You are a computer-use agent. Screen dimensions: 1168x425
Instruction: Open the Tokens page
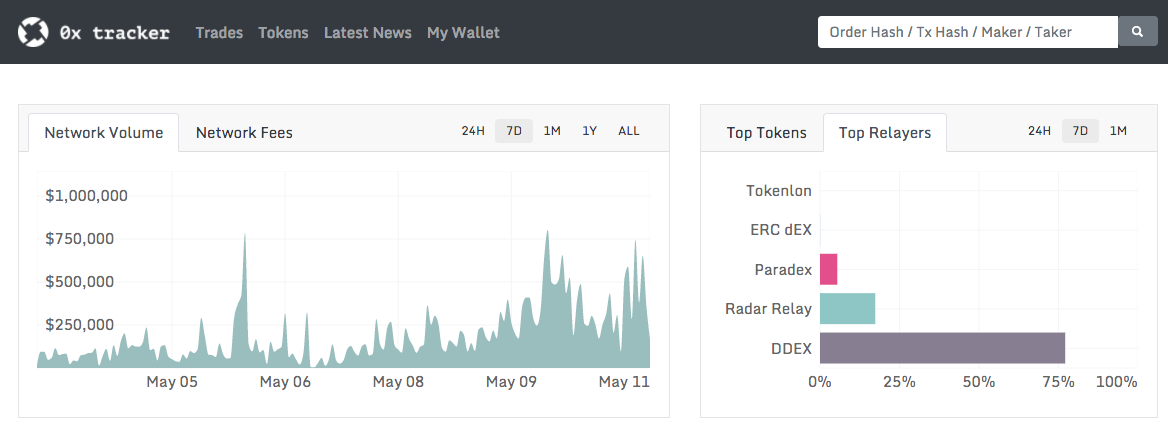point(283,33)
